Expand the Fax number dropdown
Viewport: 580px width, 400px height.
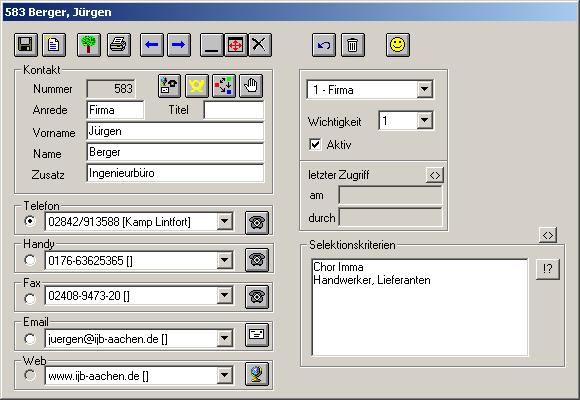[x=225, y=295]
